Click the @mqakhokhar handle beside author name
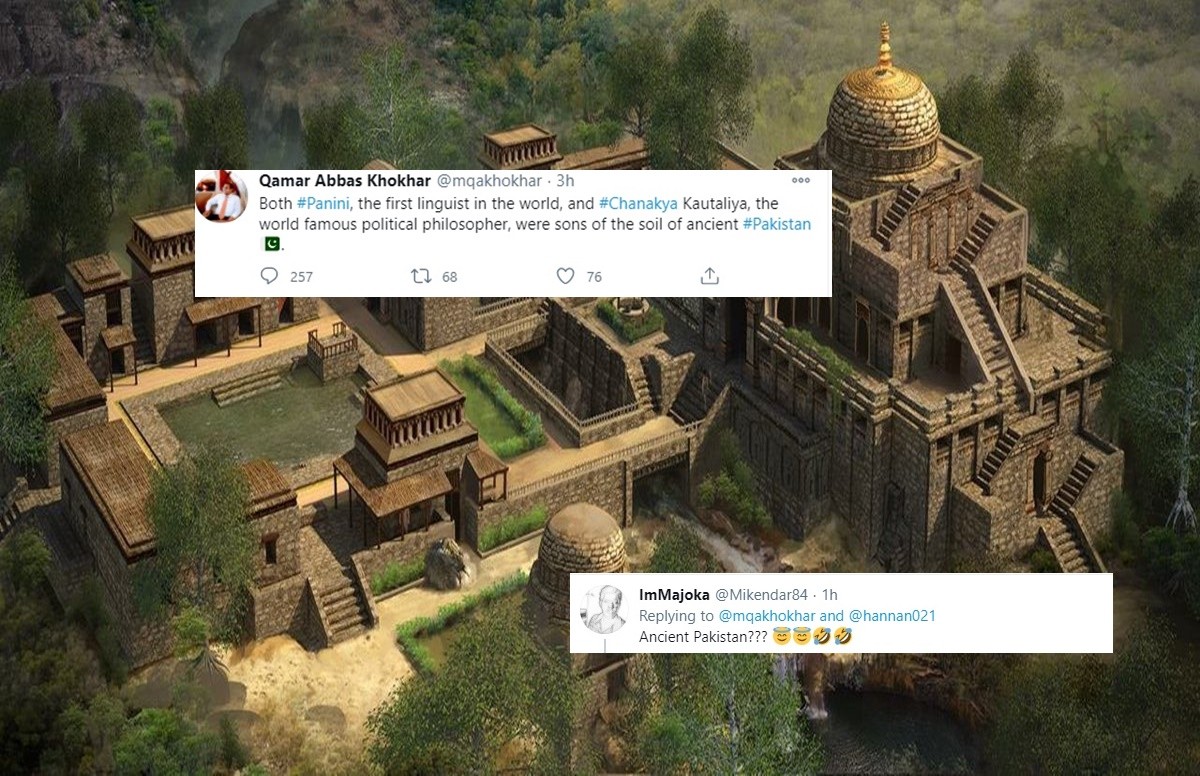The height and width of the screenshot is (776, 1200). coord(489,181)
